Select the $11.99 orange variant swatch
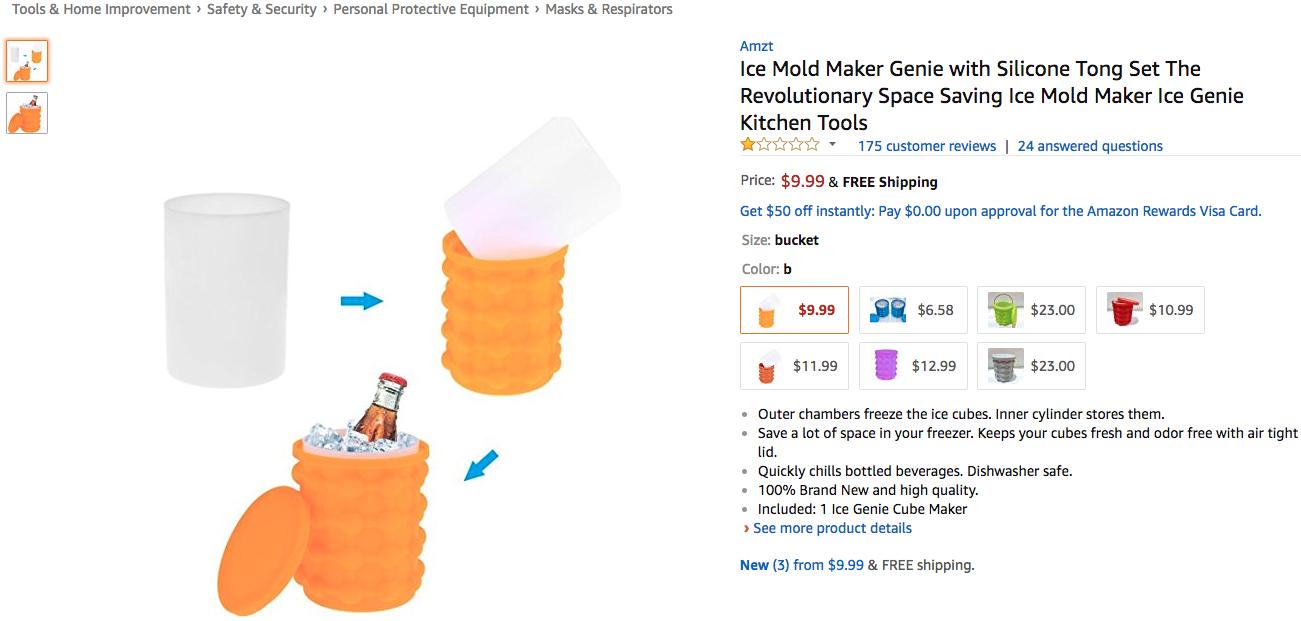Viewport: 1301px width, 621px height. click(x=794, y=366)
